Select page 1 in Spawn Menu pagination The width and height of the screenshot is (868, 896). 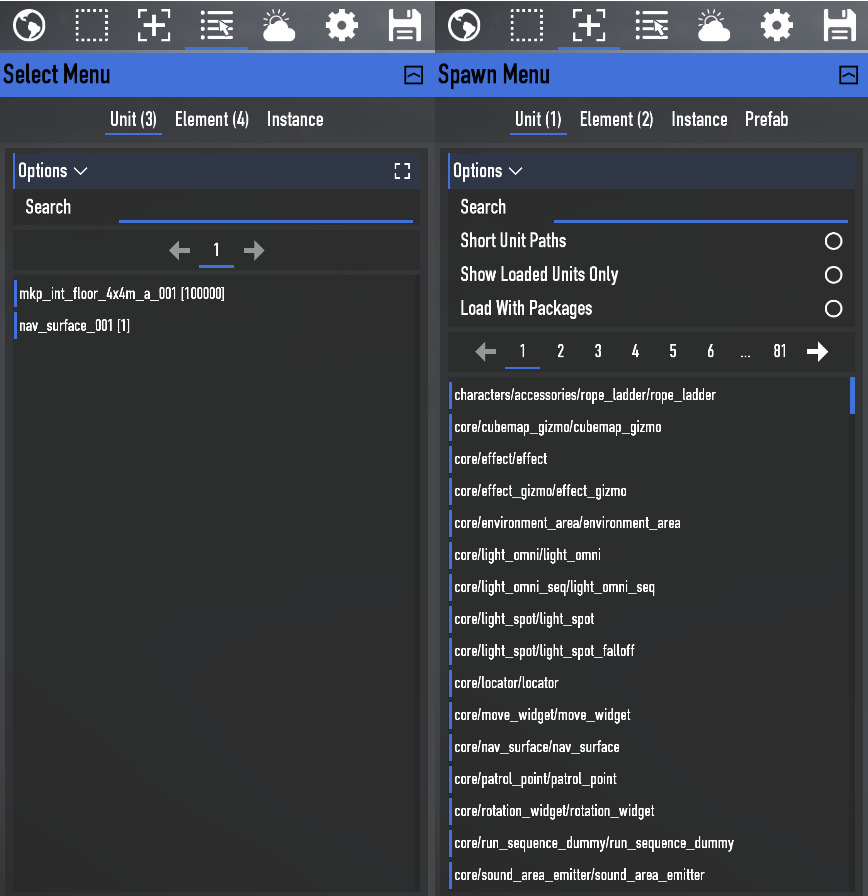coord(522,351)
